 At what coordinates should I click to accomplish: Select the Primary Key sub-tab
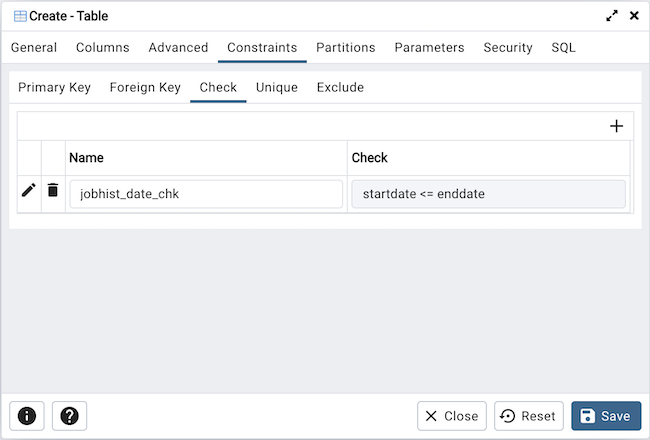pos(54,87)
